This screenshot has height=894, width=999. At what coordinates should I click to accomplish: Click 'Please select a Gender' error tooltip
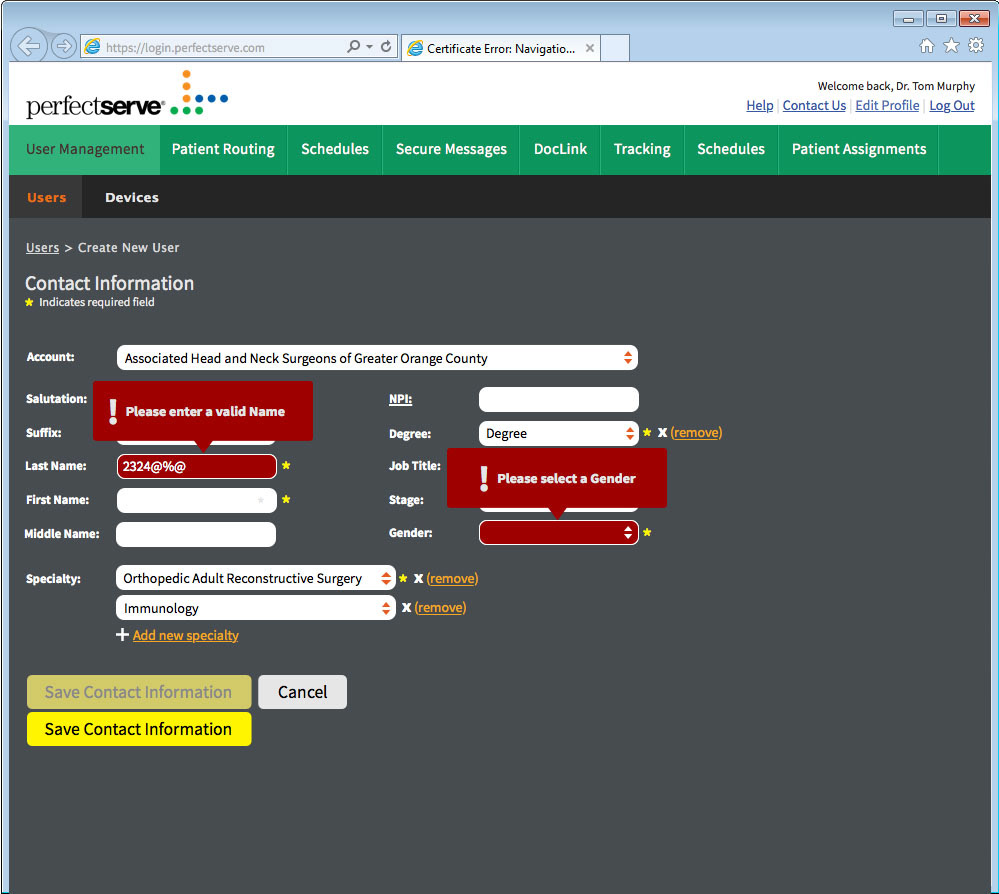557,479
